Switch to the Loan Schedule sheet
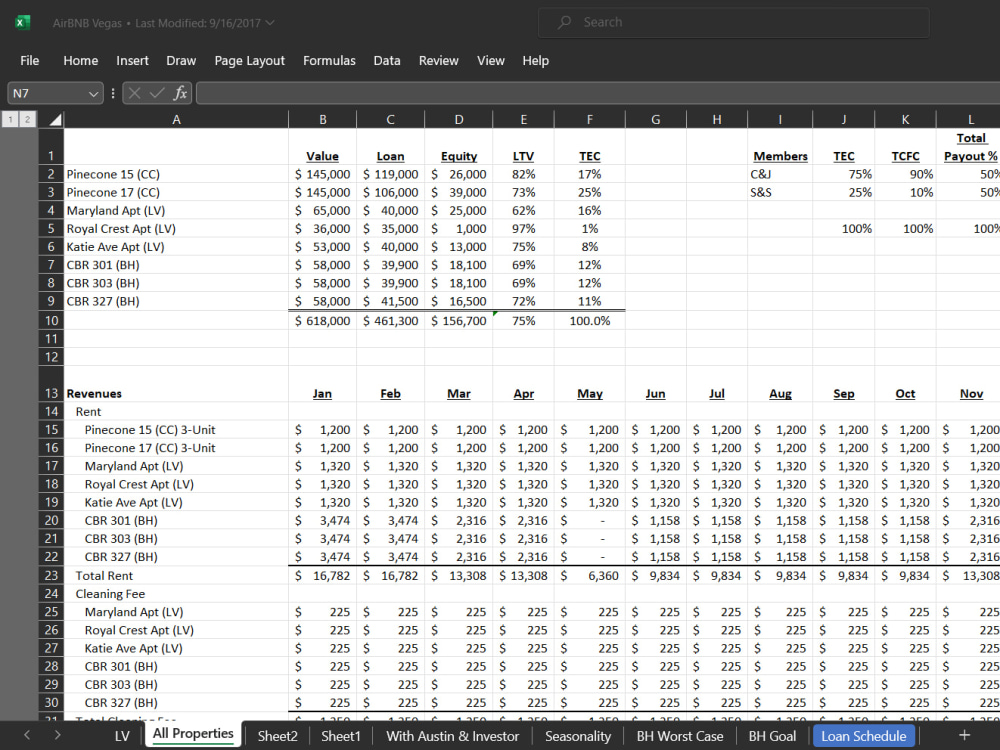The width and height of the screenshot is (1000, 750). 863,736
